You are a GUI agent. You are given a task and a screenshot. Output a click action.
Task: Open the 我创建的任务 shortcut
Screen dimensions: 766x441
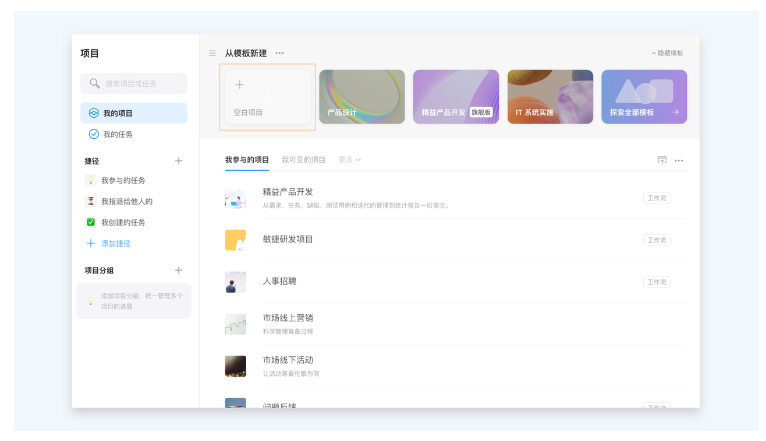[123, 222]
